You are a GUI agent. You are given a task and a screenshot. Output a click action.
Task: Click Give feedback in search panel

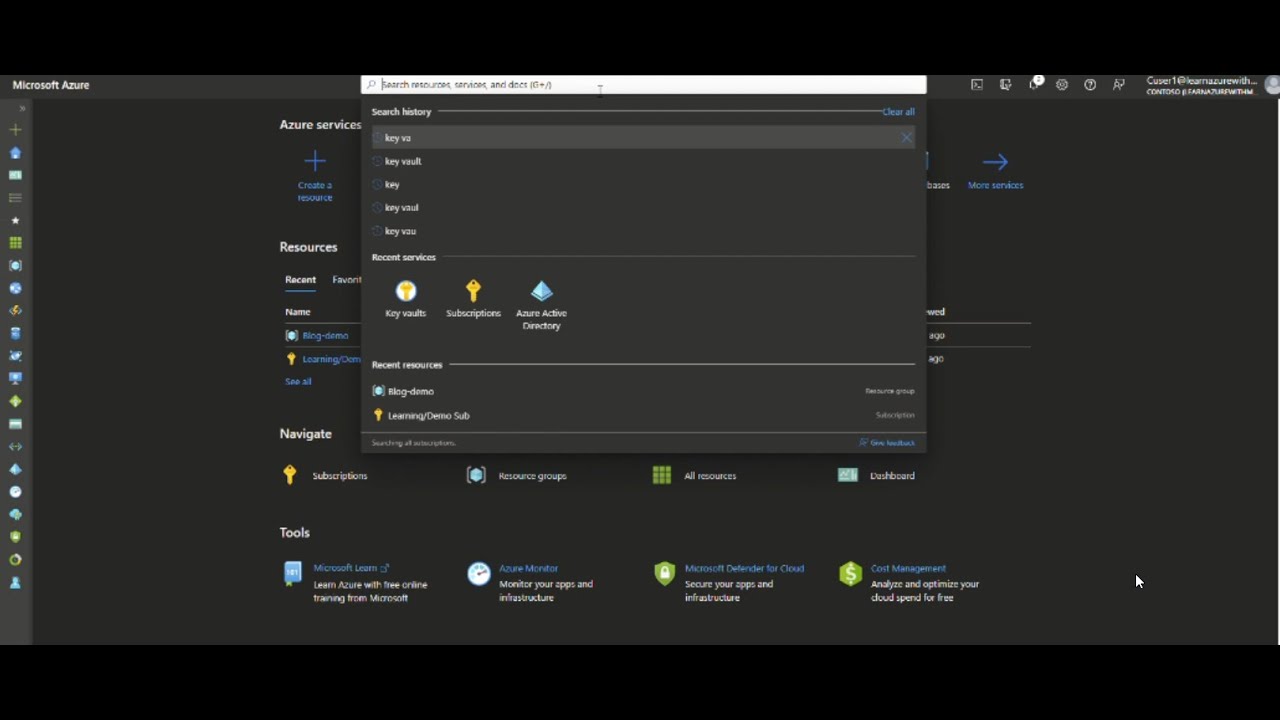[x=887, y=442]
